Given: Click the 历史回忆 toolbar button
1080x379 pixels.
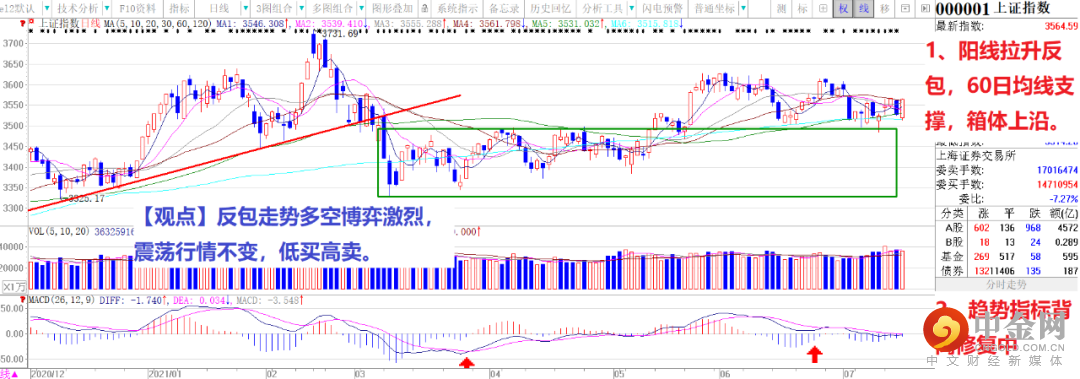Looking at the screenshot, I should (552, 8).
